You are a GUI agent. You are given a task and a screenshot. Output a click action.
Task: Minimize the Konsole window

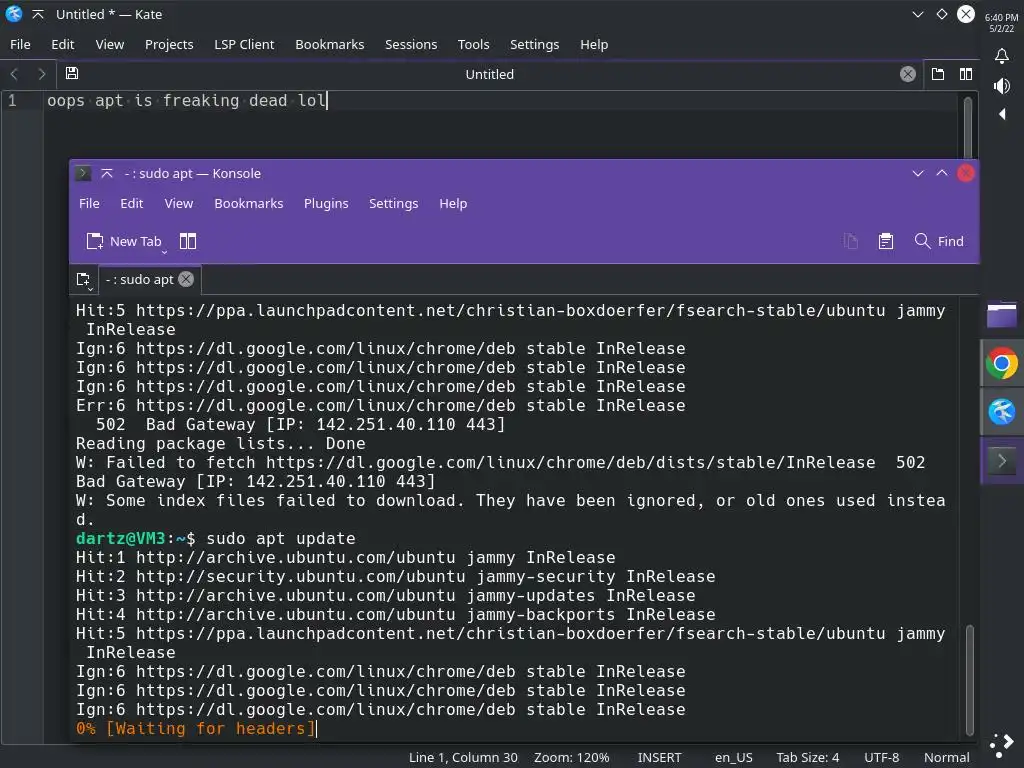(918, 173)
